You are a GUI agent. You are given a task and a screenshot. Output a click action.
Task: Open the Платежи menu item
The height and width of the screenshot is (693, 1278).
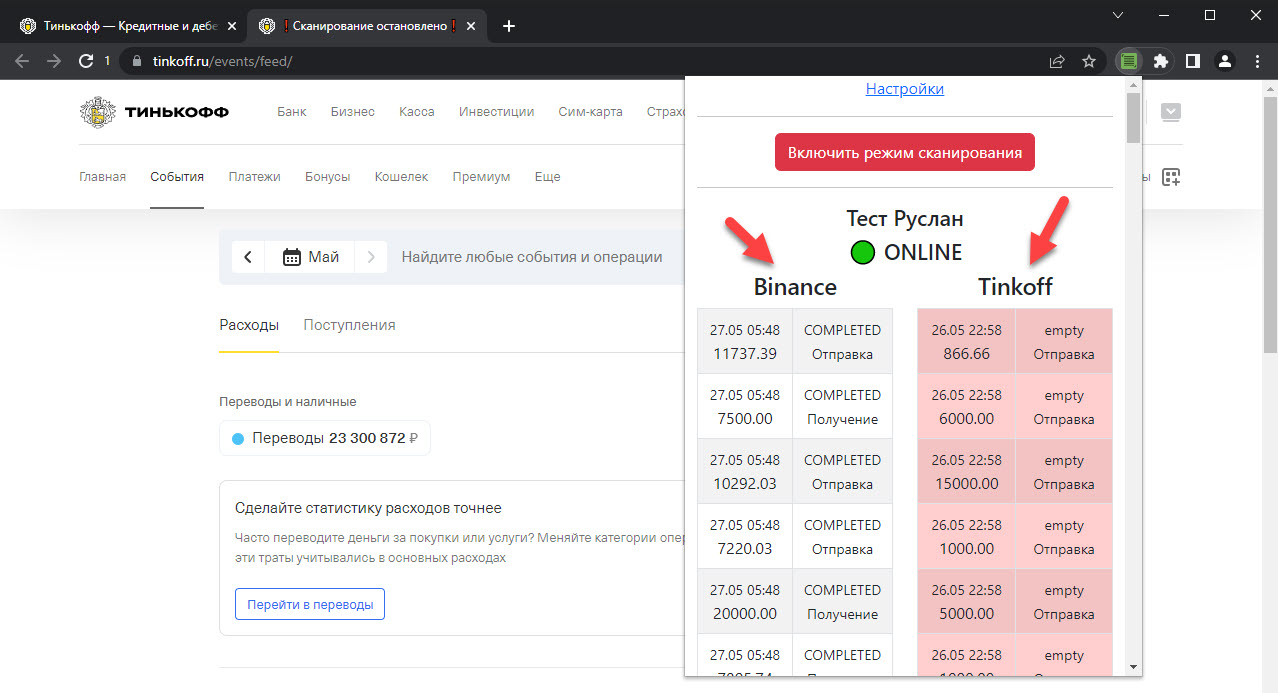coord(254,177)
